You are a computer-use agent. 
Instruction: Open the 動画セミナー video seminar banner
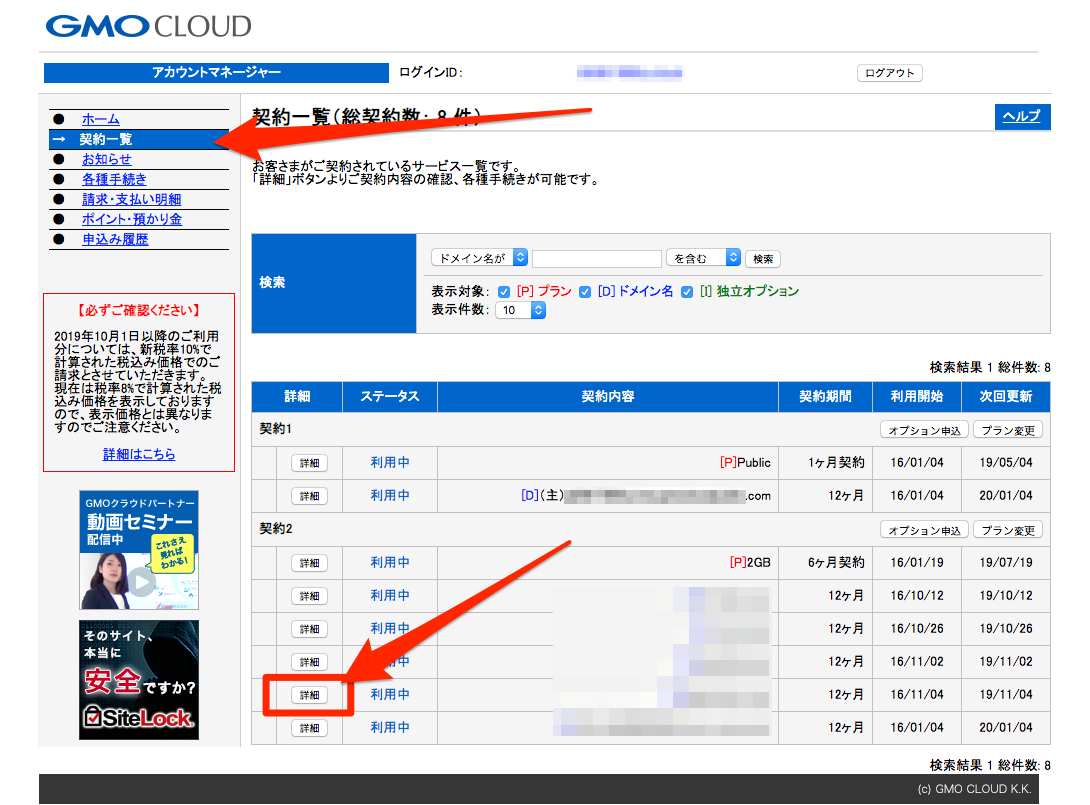click(139, 549)
